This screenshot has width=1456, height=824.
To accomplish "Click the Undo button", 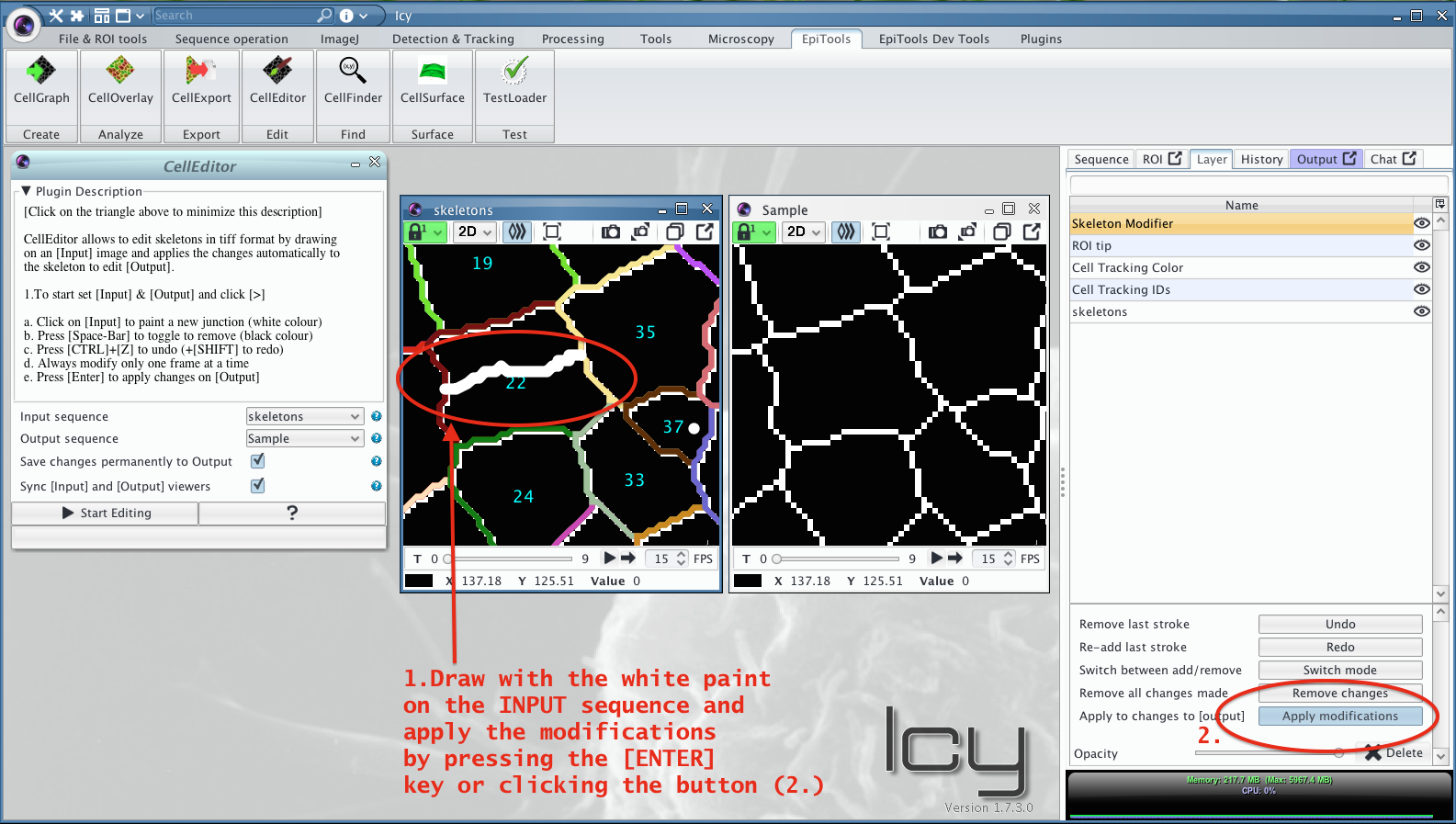I will (x=1340, y=624).
